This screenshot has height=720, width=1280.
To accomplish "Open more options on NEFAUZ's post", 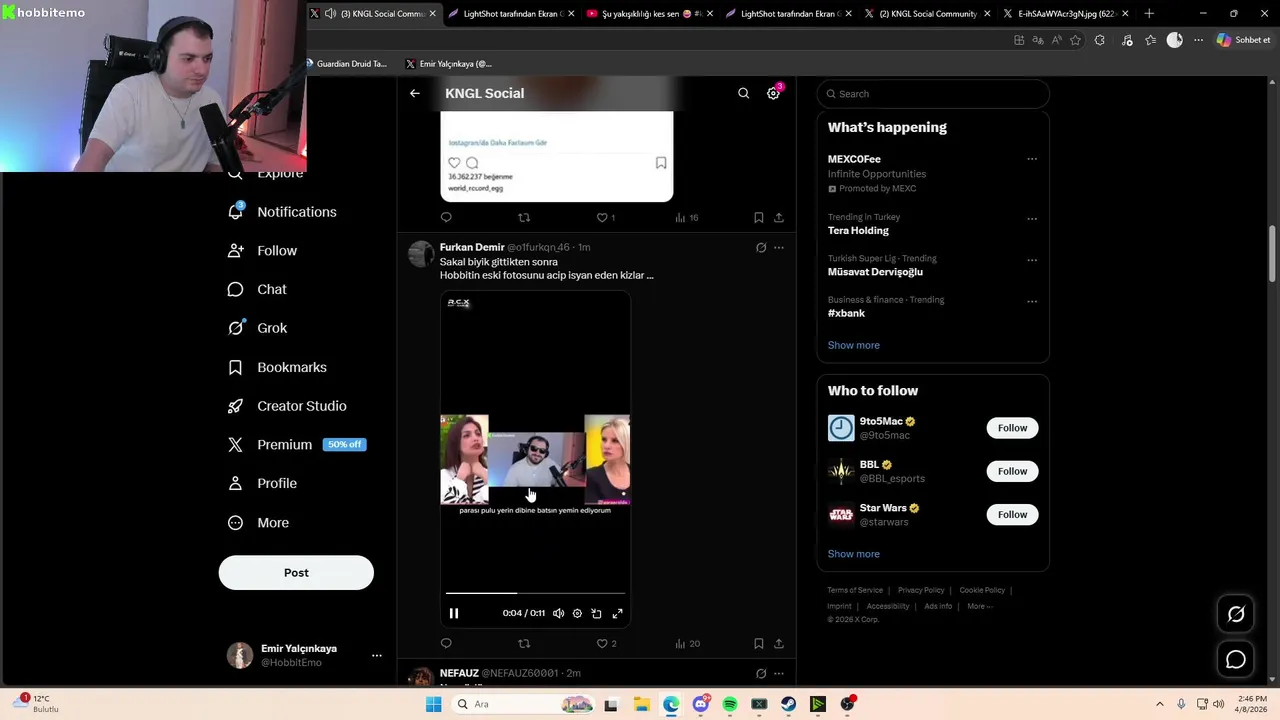I will pos(779,674).
